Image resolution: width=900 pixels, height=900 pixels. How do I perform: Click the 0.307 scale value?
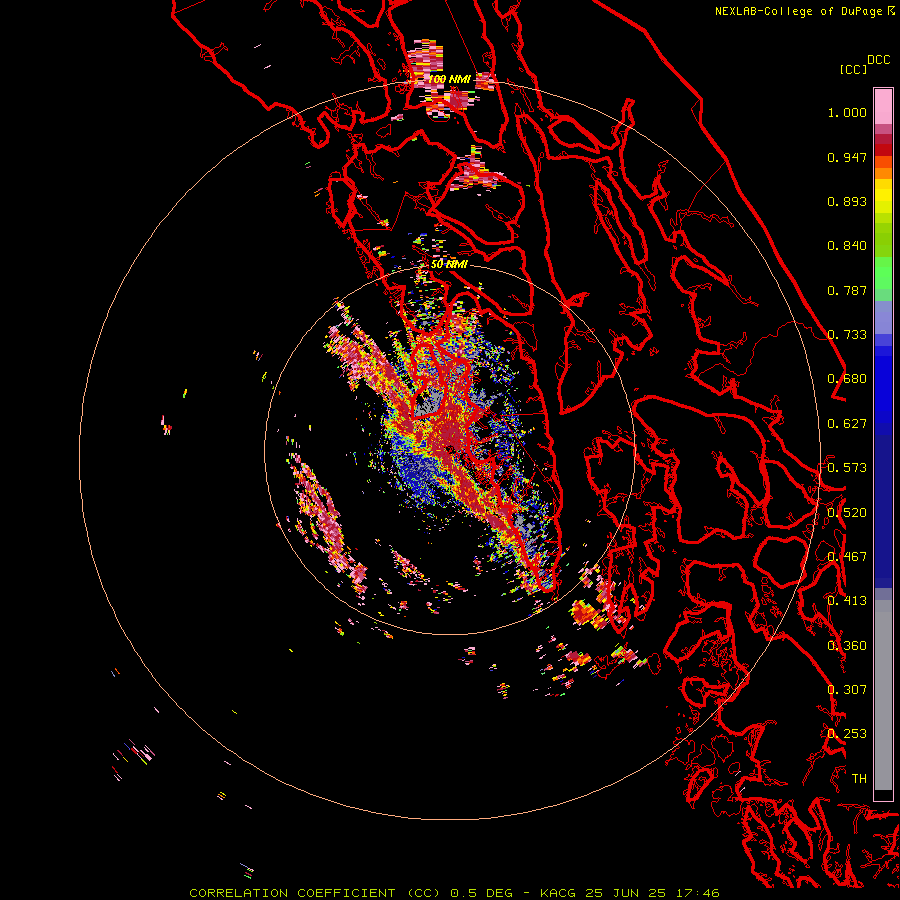coord(847,690)
